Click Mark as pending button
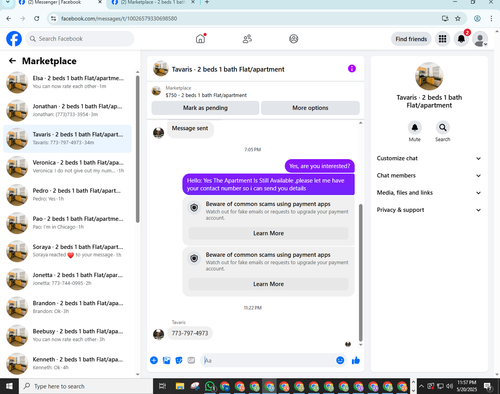 pos(205,108)
